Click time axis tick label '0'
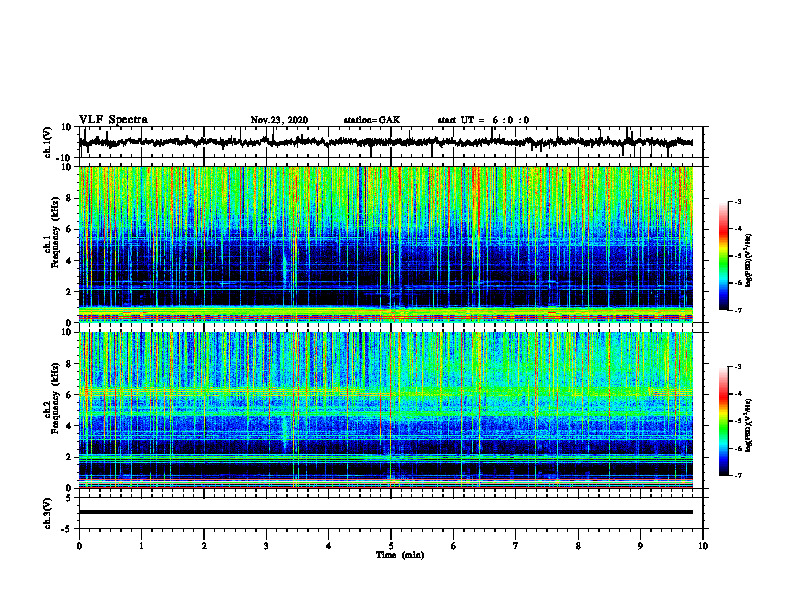 (x=79, y=546)
